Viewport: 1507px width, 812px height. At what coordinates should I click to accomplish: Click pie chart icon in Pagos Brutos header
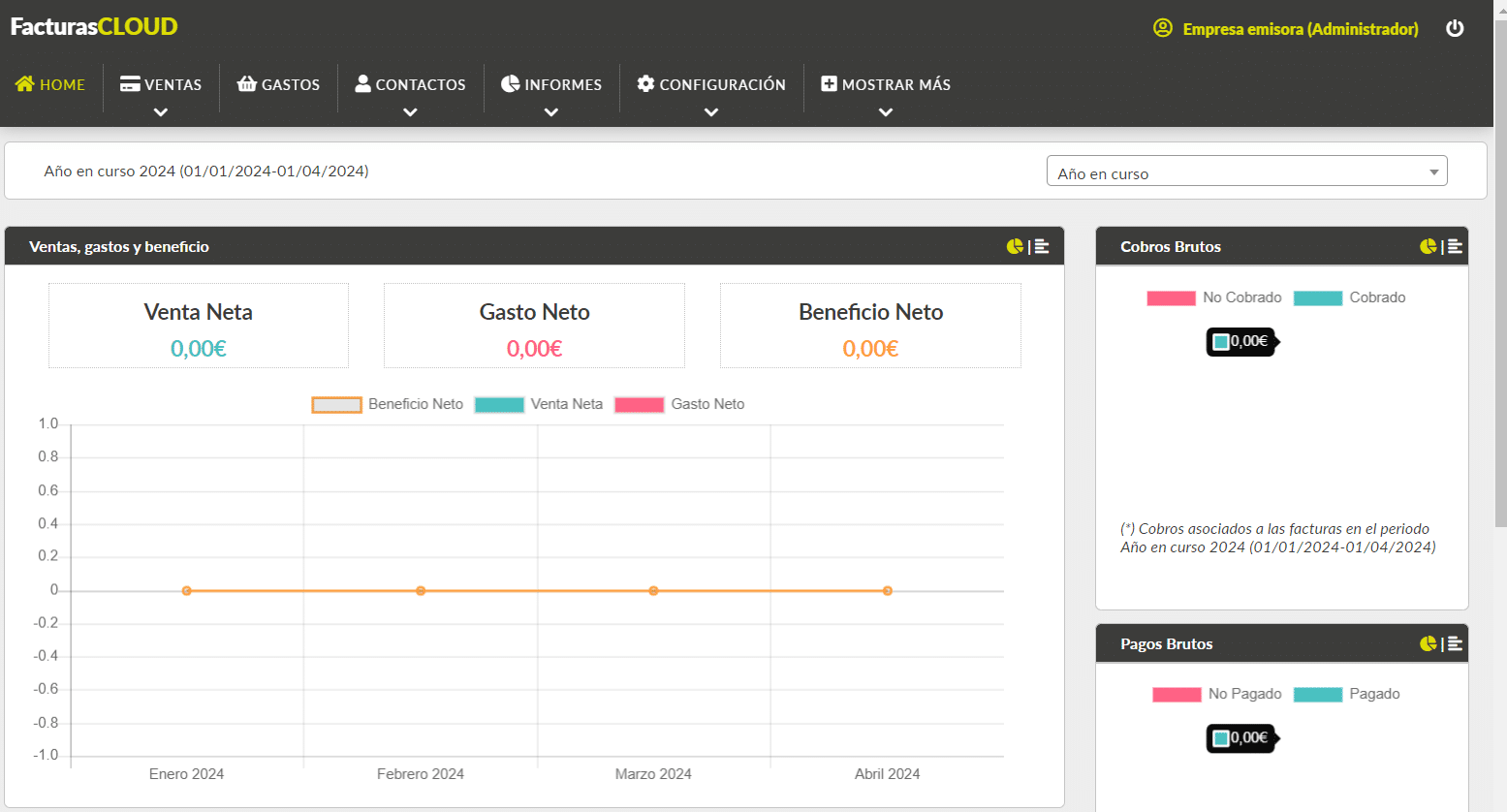click(x=1428, y=643)
